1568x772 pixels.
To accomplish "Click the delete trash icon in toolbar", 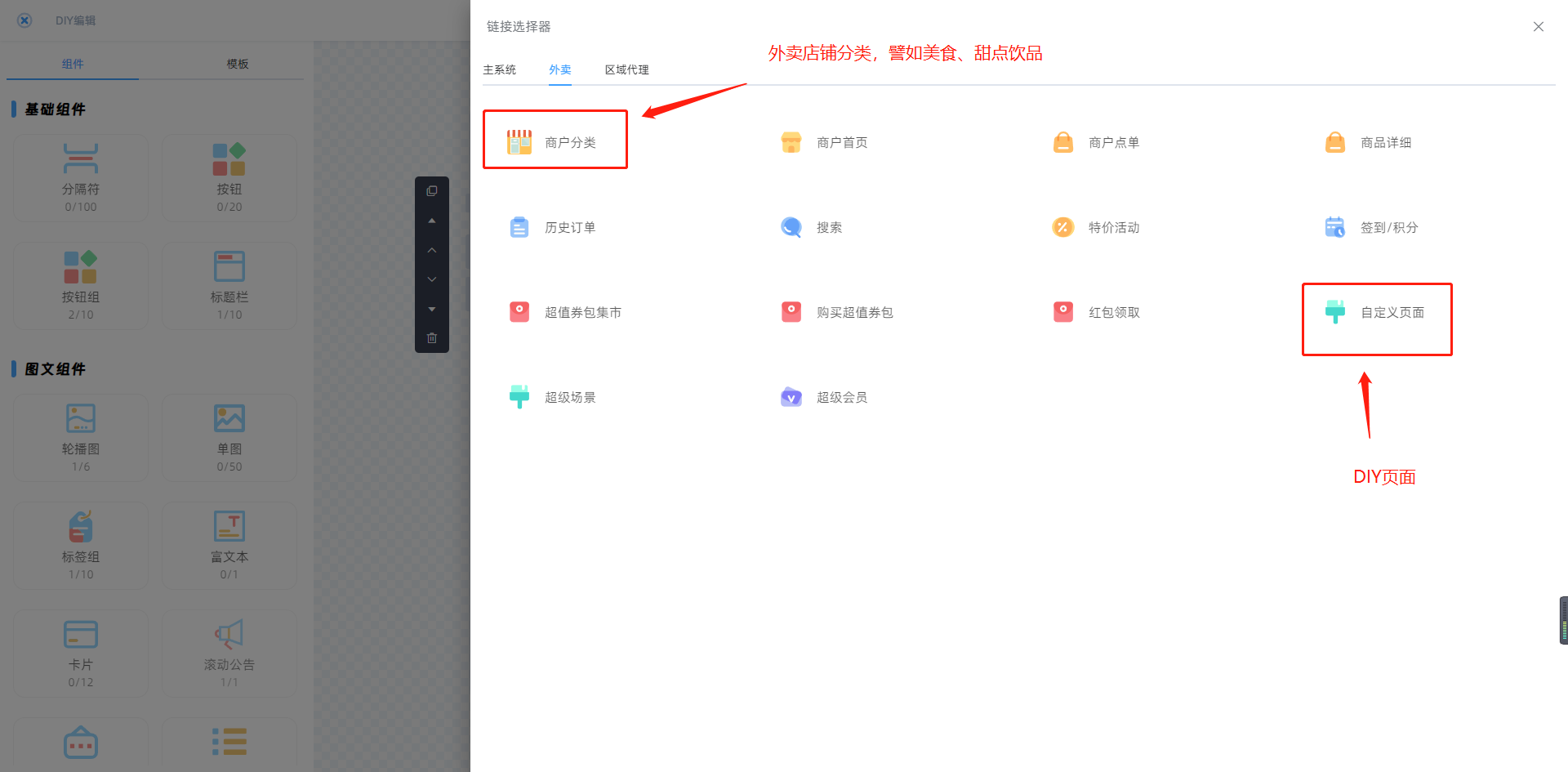I will [432, 337].
